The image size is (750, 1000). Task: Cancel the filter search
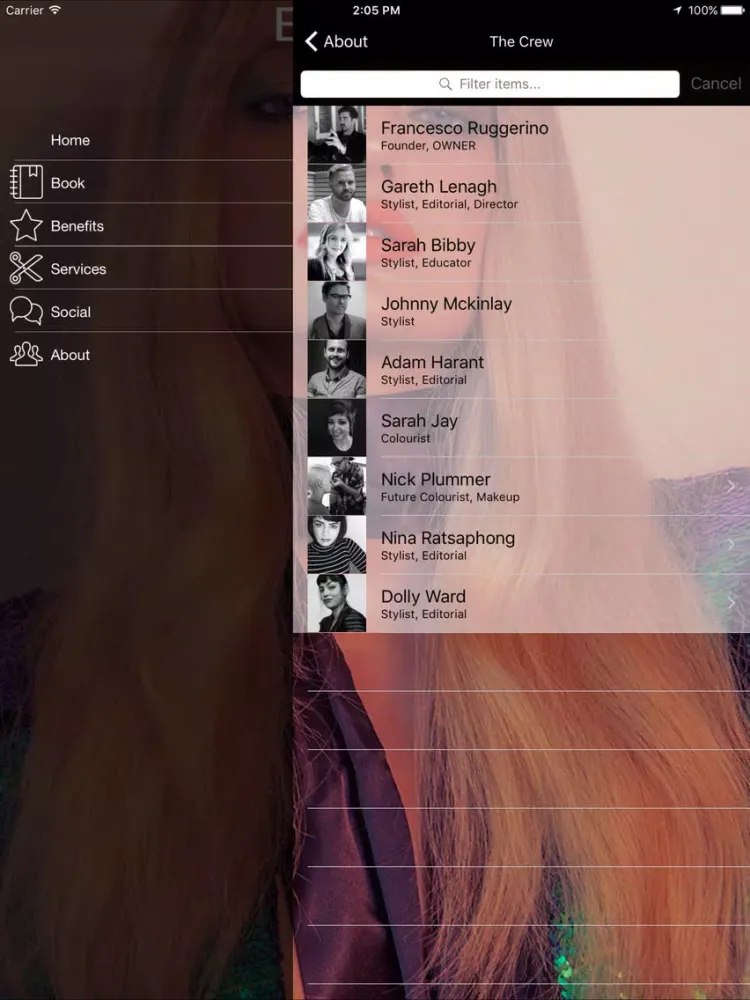[x=716, y=84]
